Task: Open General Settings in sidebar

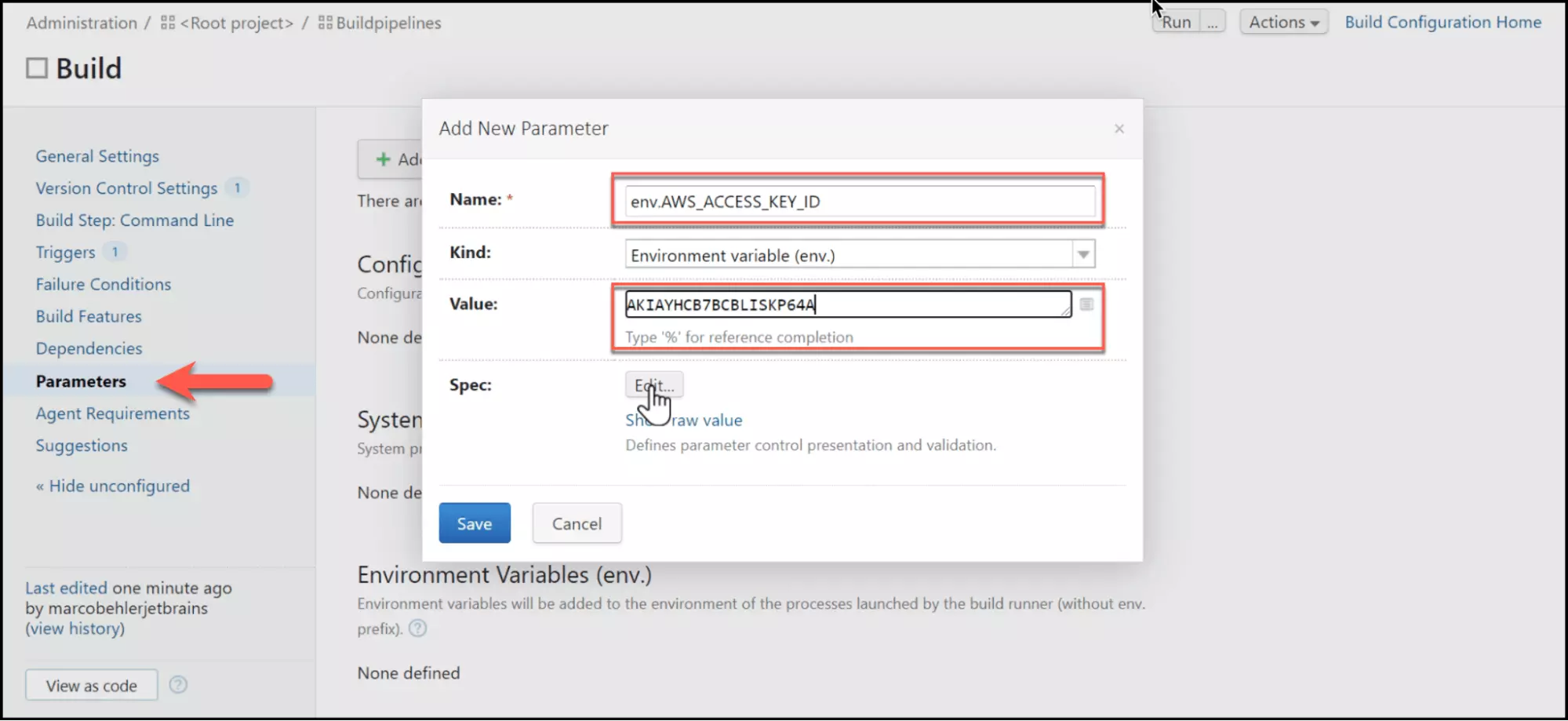Action: [97, 156]
